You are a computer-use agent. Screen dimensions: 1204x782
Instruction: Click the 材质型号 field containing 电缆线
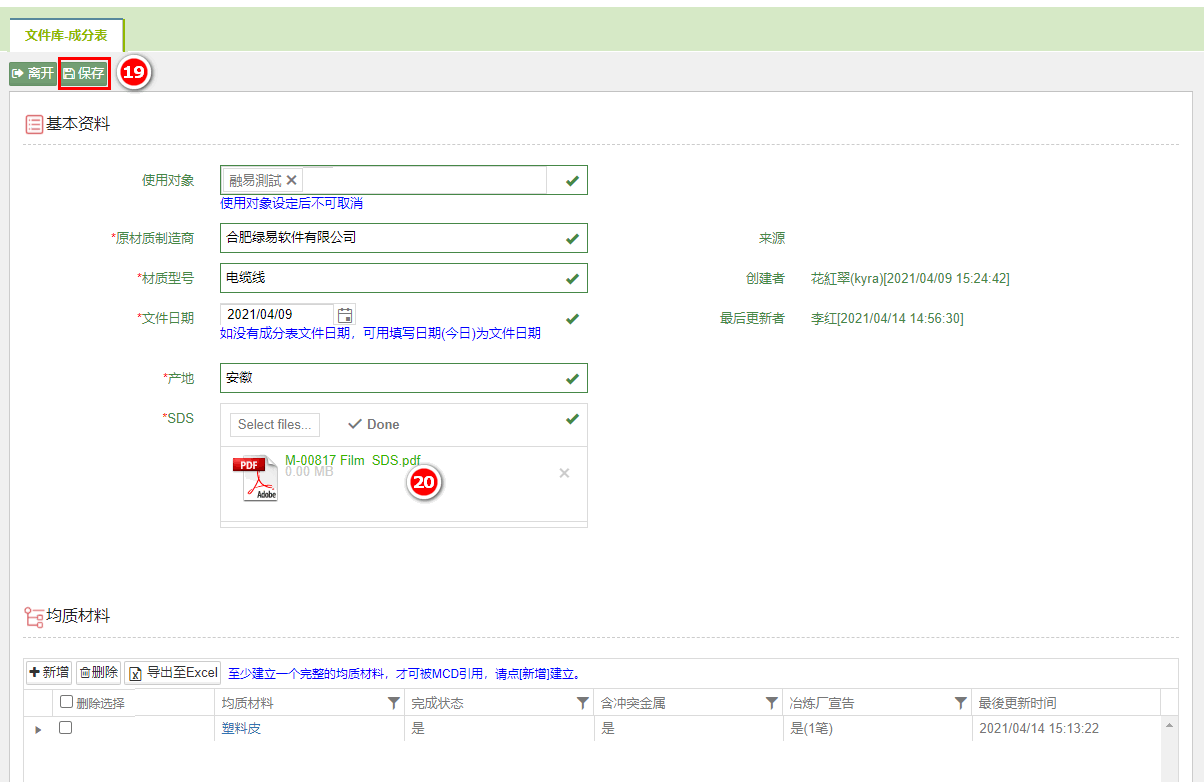(x=403, y=278)
